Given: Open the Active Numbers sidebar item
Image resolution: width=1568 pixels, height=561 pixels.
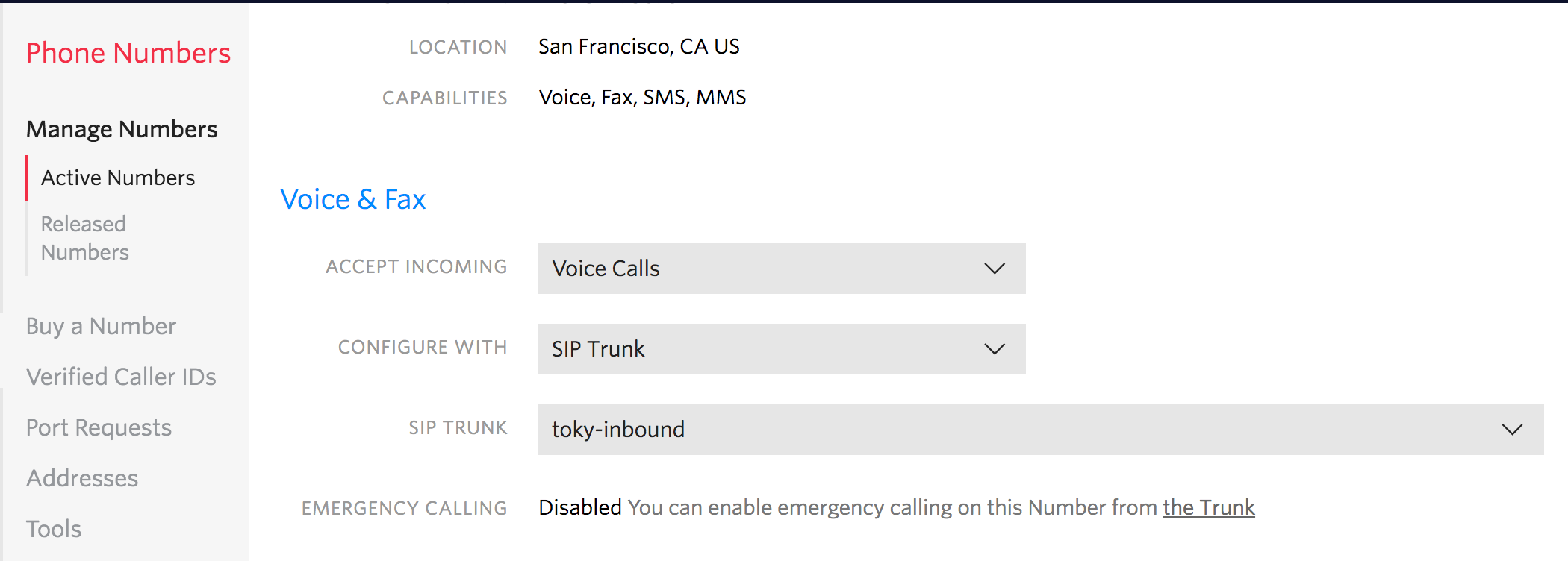Looking at the screenshot, I should 118,178.
